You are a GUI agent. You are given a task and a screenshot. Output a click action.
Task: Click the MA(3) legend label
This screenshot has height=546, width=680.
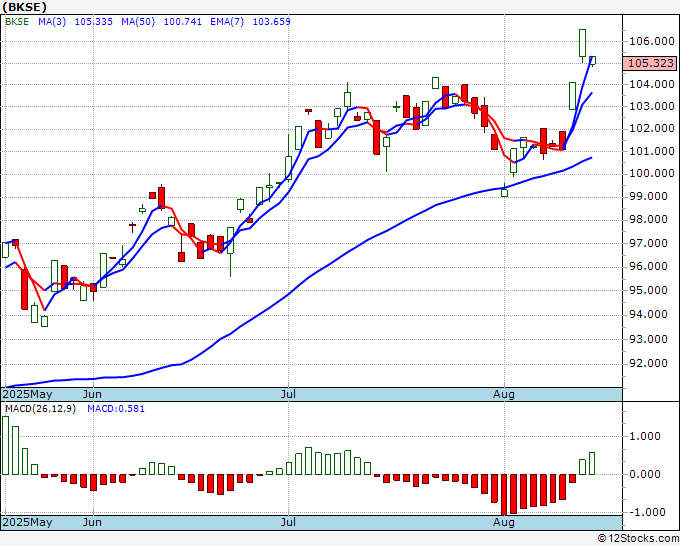[52, 22]
